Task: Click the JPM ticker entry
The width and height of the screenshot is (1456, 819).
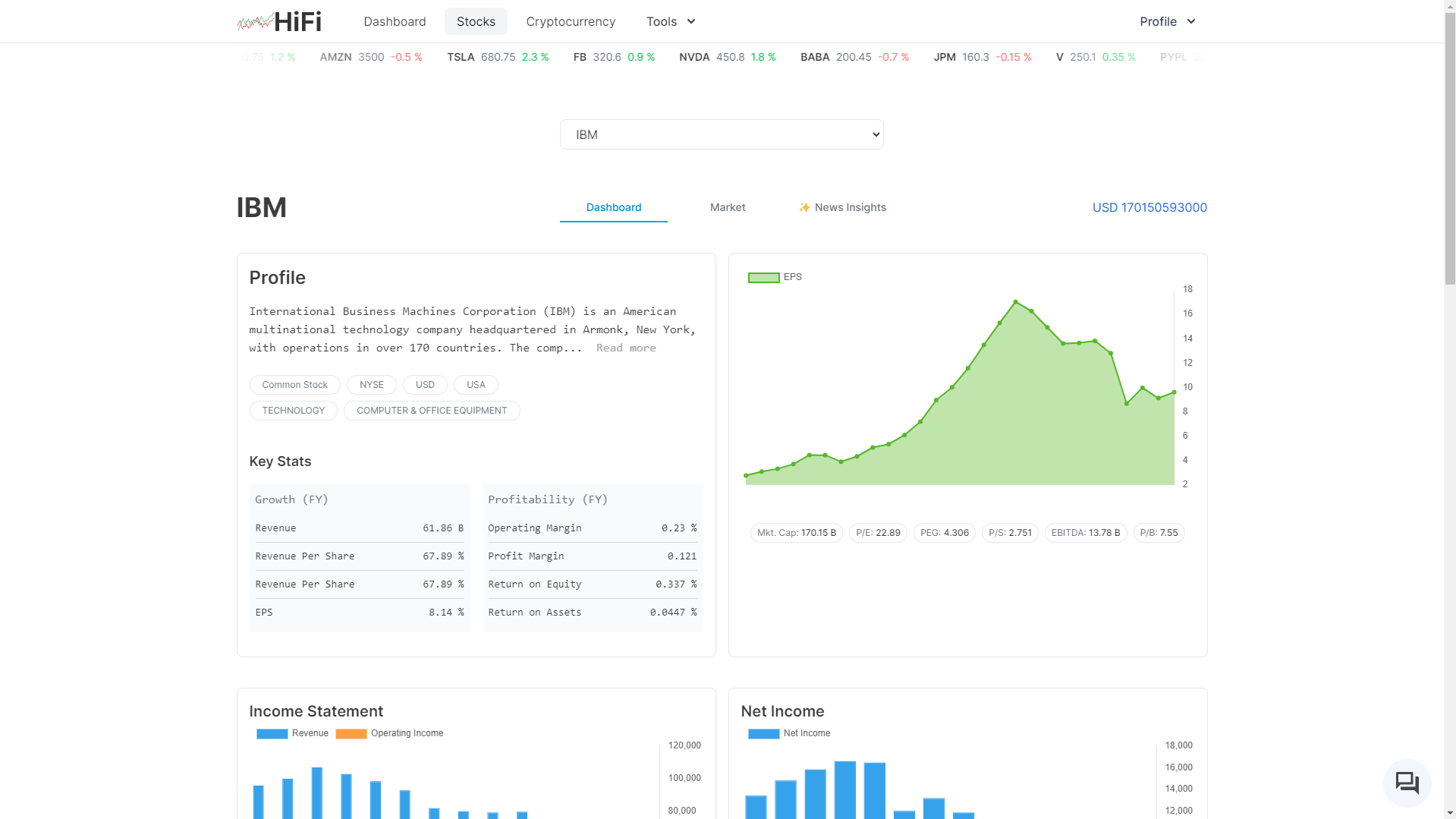Action: 983,57
